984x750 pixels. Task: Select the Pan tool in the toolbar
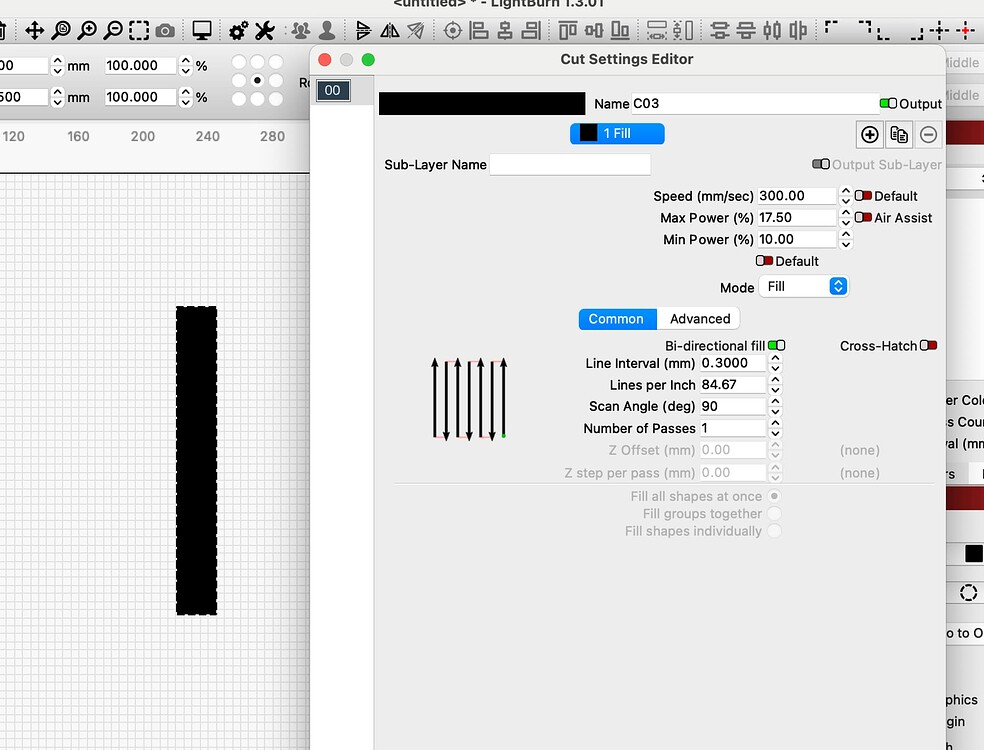tap(36, 30)
